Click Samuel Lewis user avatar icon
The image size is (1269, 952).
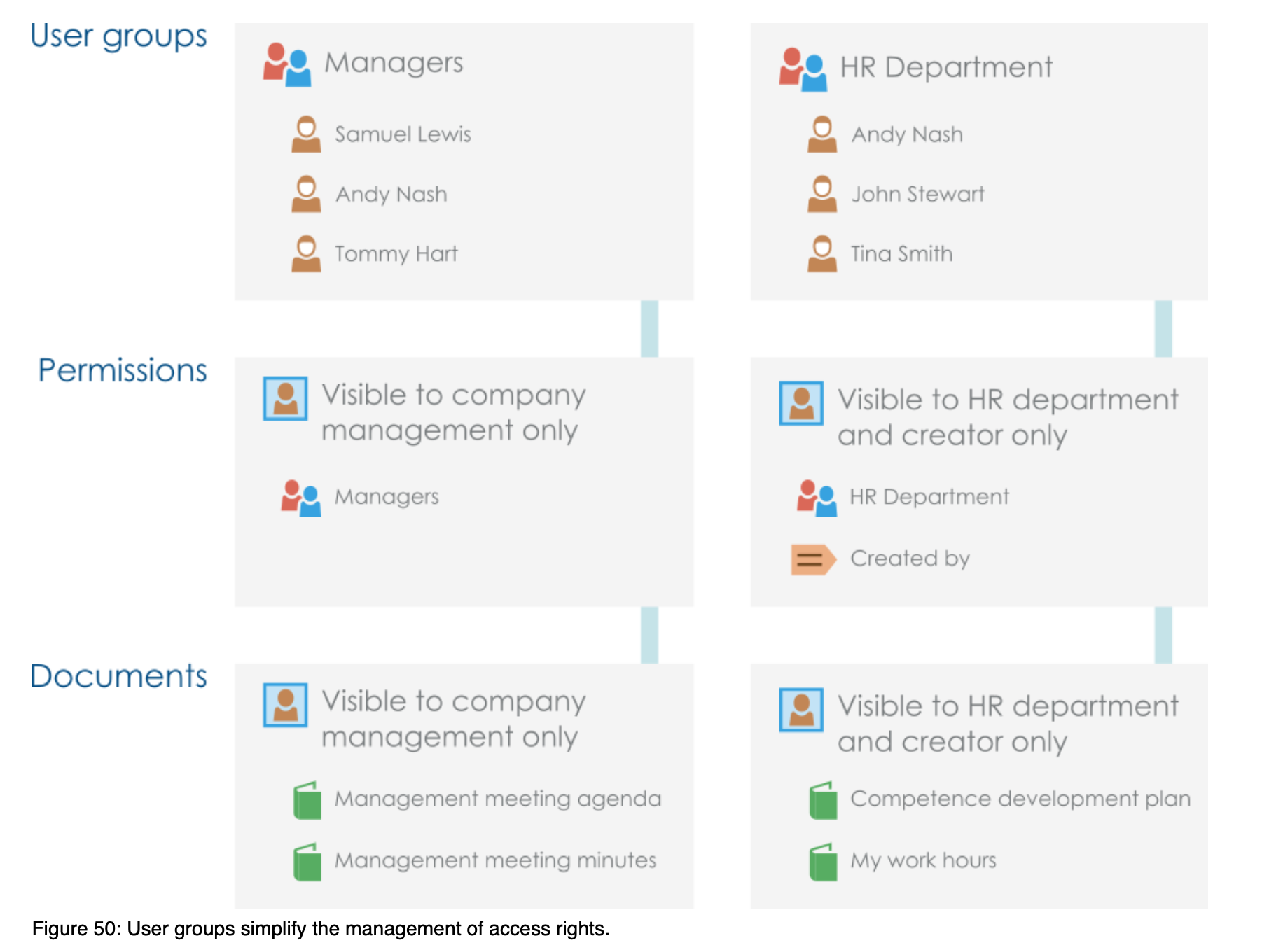[x=306, y=134]
